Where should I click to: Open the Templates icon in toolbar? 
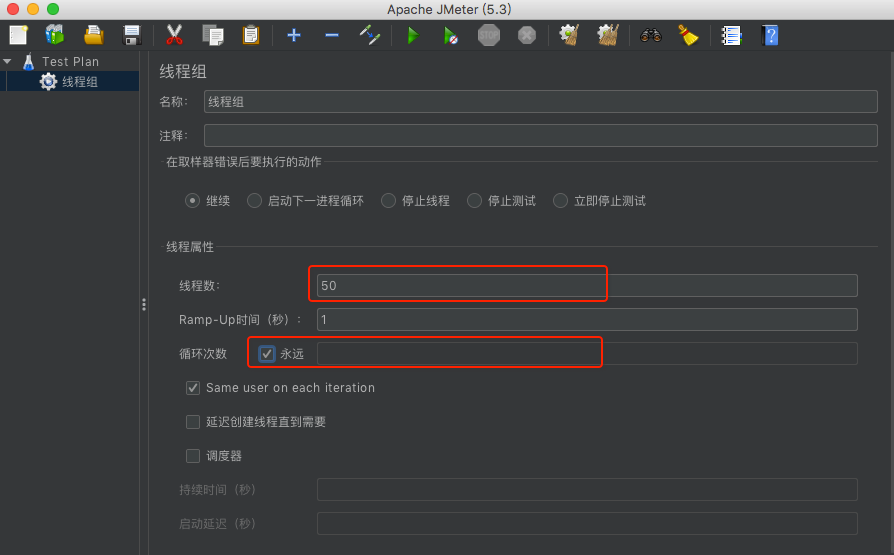pos(55,35)
